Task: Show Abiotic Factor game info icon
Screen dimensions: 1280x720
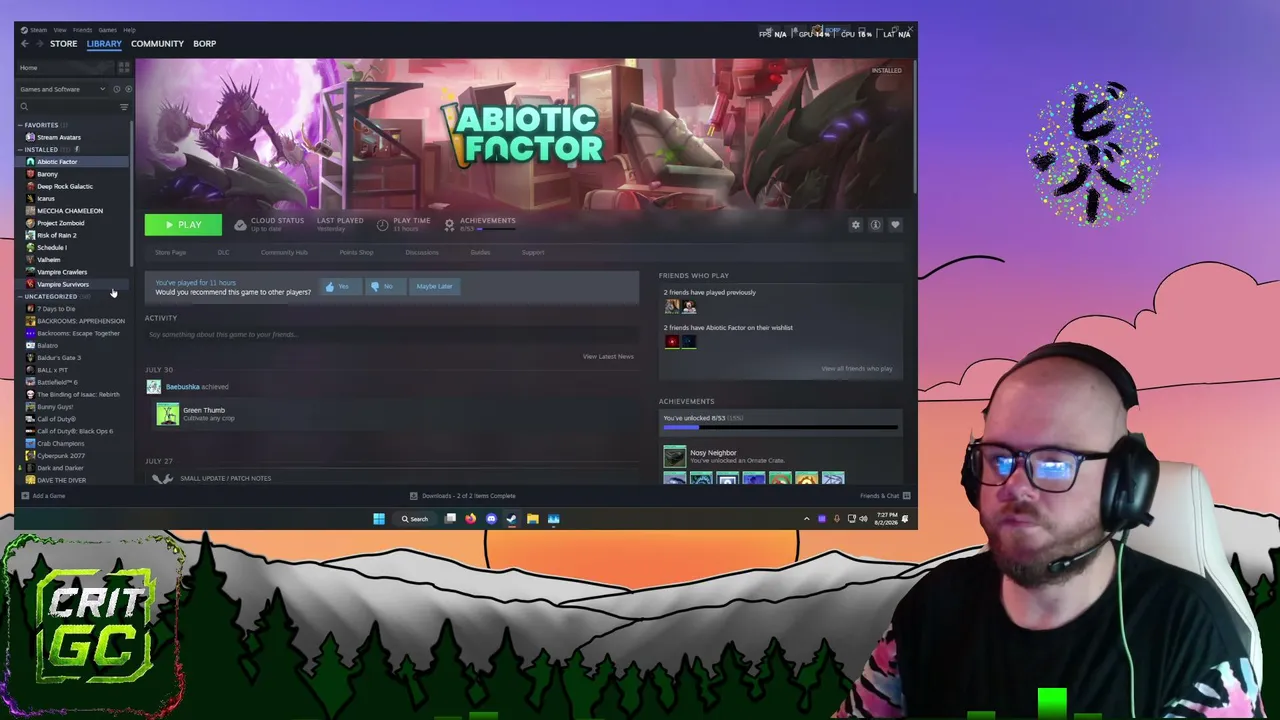Action: click(x=875, y=225)
